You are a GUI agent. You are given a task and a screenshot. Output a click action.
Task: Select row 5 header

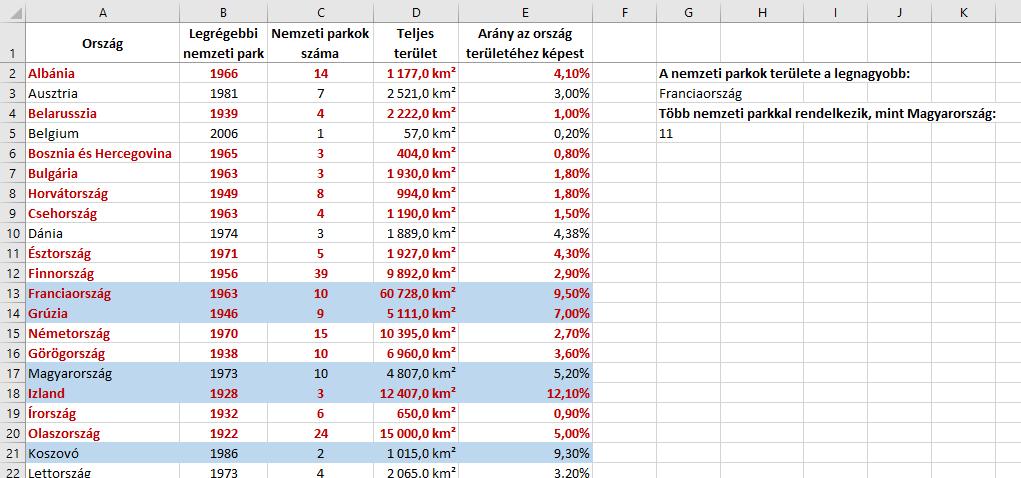[13, 134]
